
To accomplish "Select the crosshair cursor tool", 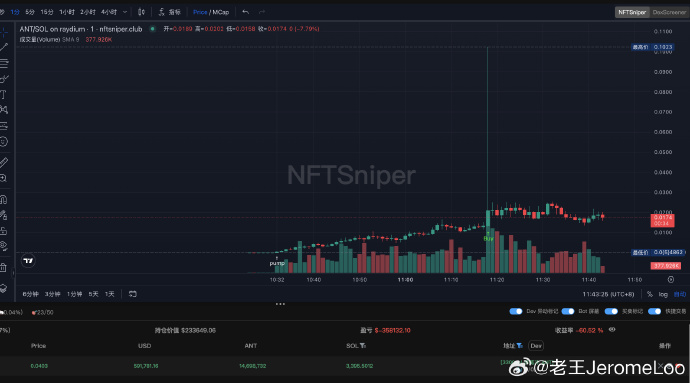I will point(4,32).
